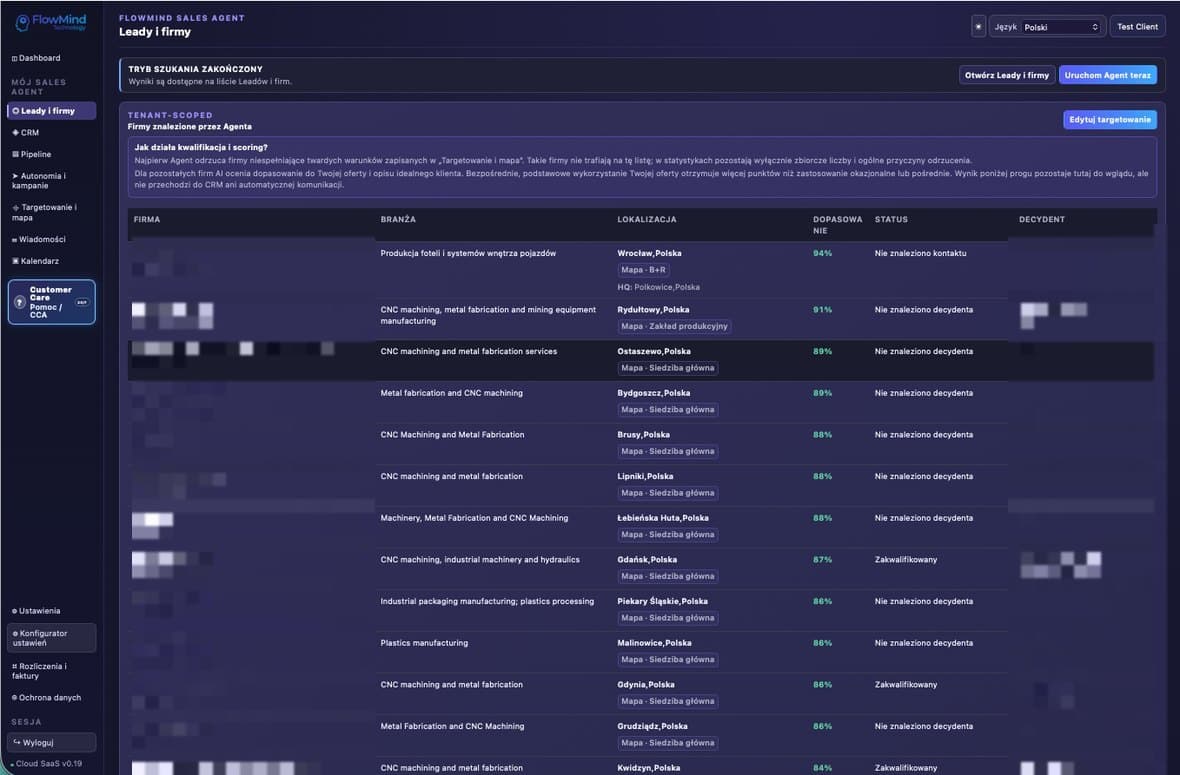
Task: Click the Kalendarz calendar icon
Action: point(15,261)
